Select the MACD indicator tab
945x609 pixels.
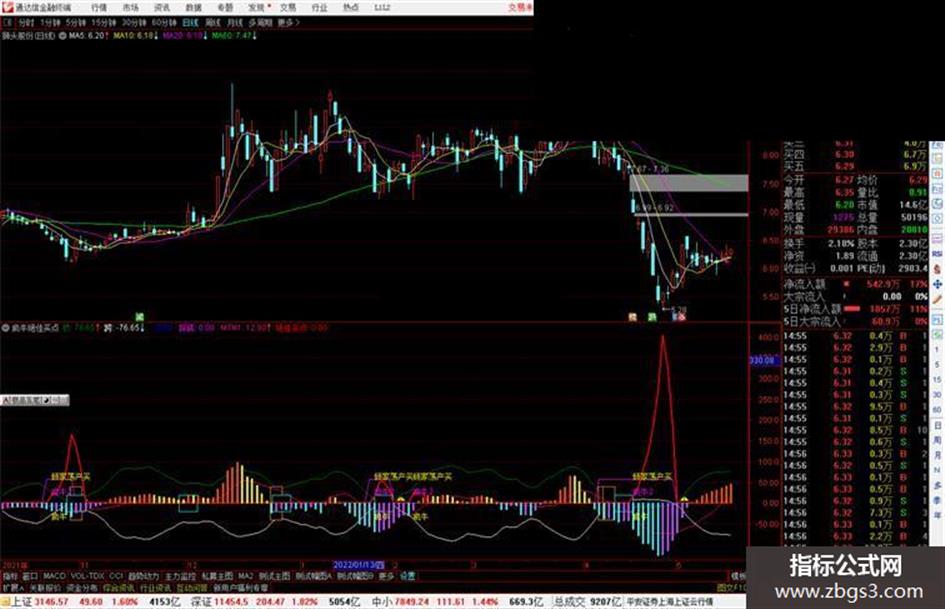(54, 576)
